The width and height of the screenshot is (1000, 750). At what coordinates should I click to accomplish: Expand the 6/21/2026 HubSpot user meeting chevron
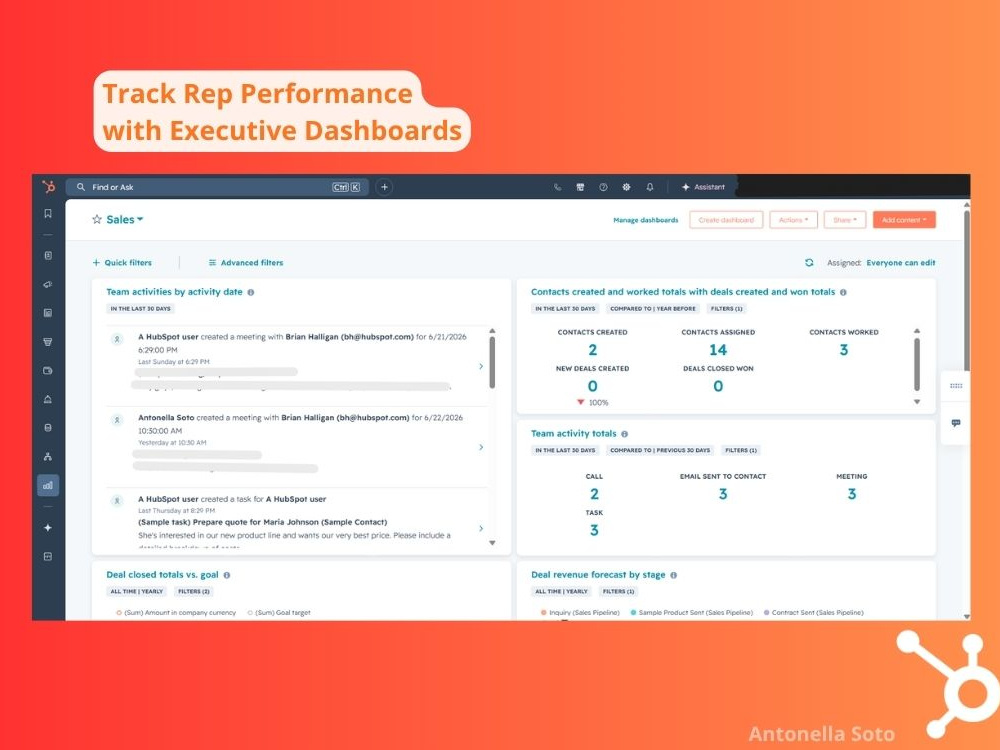(x=481, y=366)
